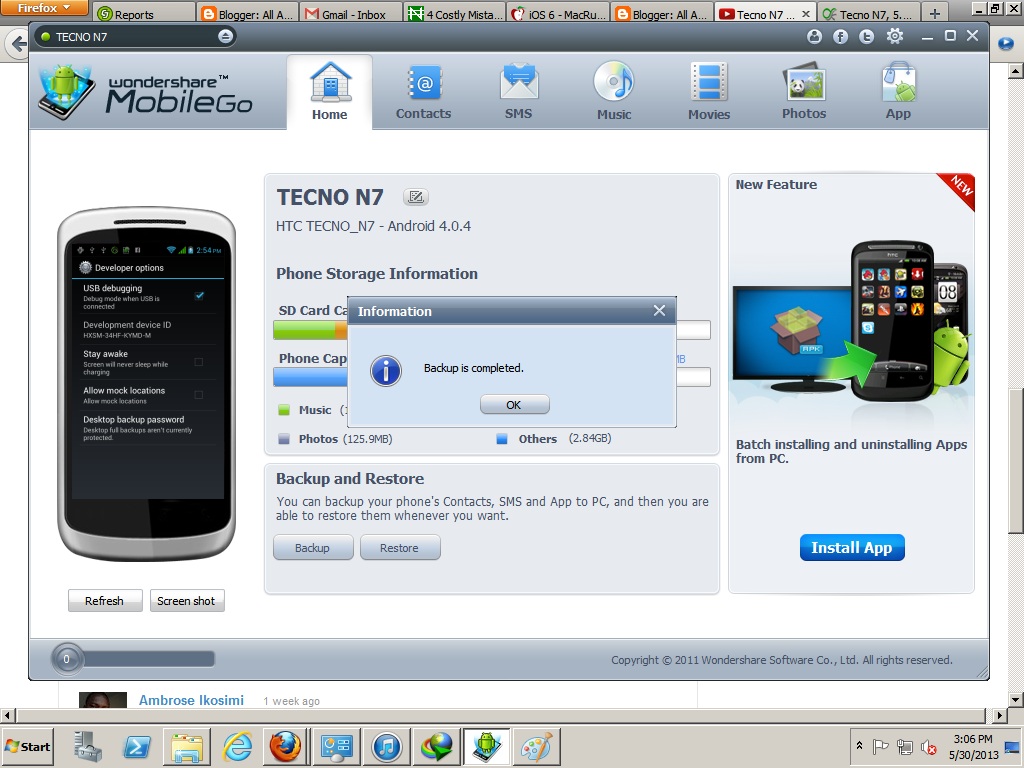Click the Facebook share icon in title bar
Screen dimensions: 1024x768
pyautogui.click(x=840, y=37)
